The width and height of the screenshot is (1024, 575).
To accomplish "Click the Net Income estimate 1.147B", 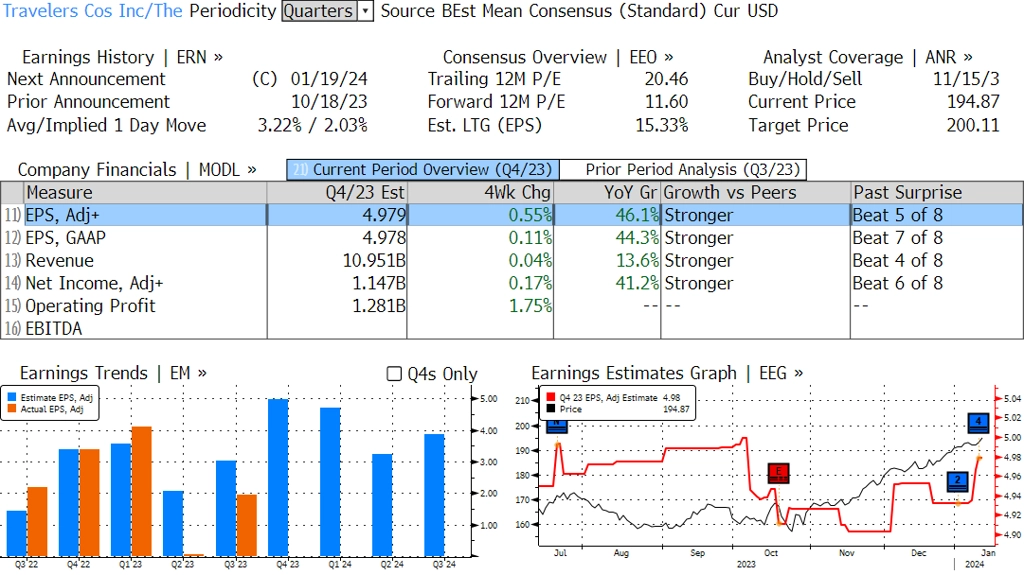I will tap(379, 284).
